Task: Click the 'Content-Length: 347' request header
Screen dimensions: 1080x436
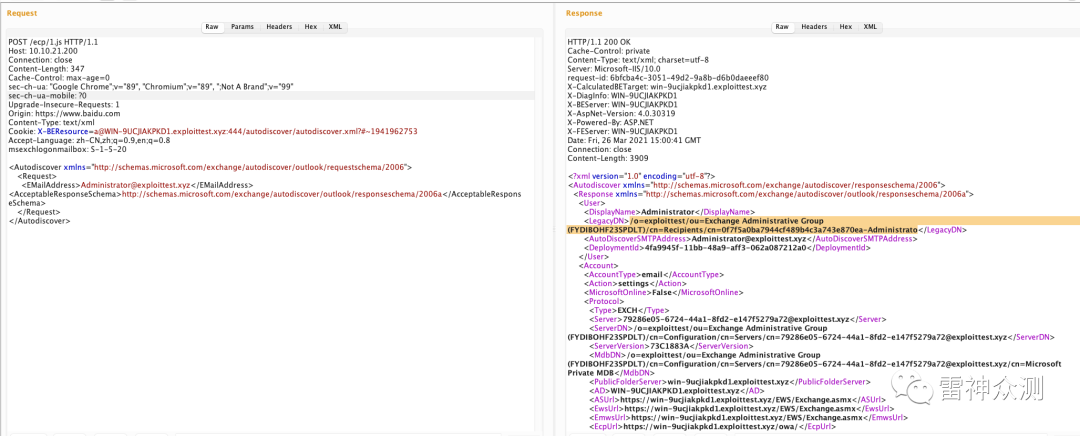Action: [46, 69]
